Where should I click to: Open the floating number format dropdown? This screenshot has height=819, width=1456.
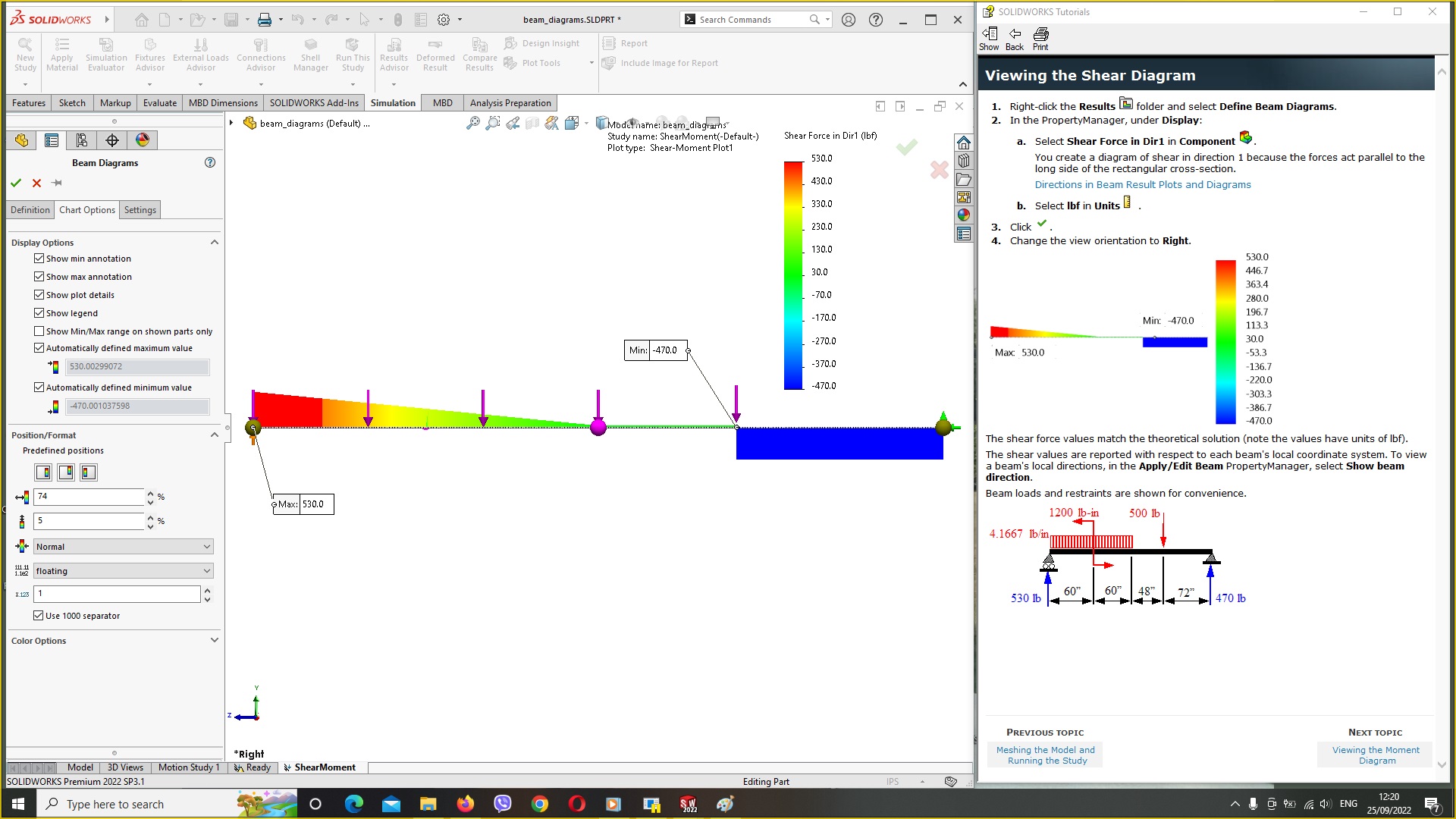pyautogui.click(x=123, y=571)
